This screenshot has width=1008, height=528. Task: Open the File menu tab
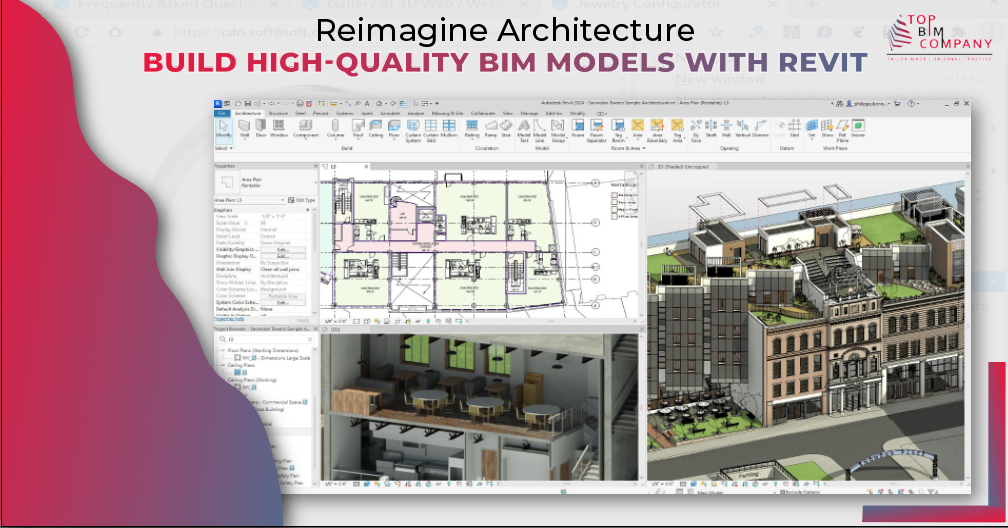click(222, 113)
